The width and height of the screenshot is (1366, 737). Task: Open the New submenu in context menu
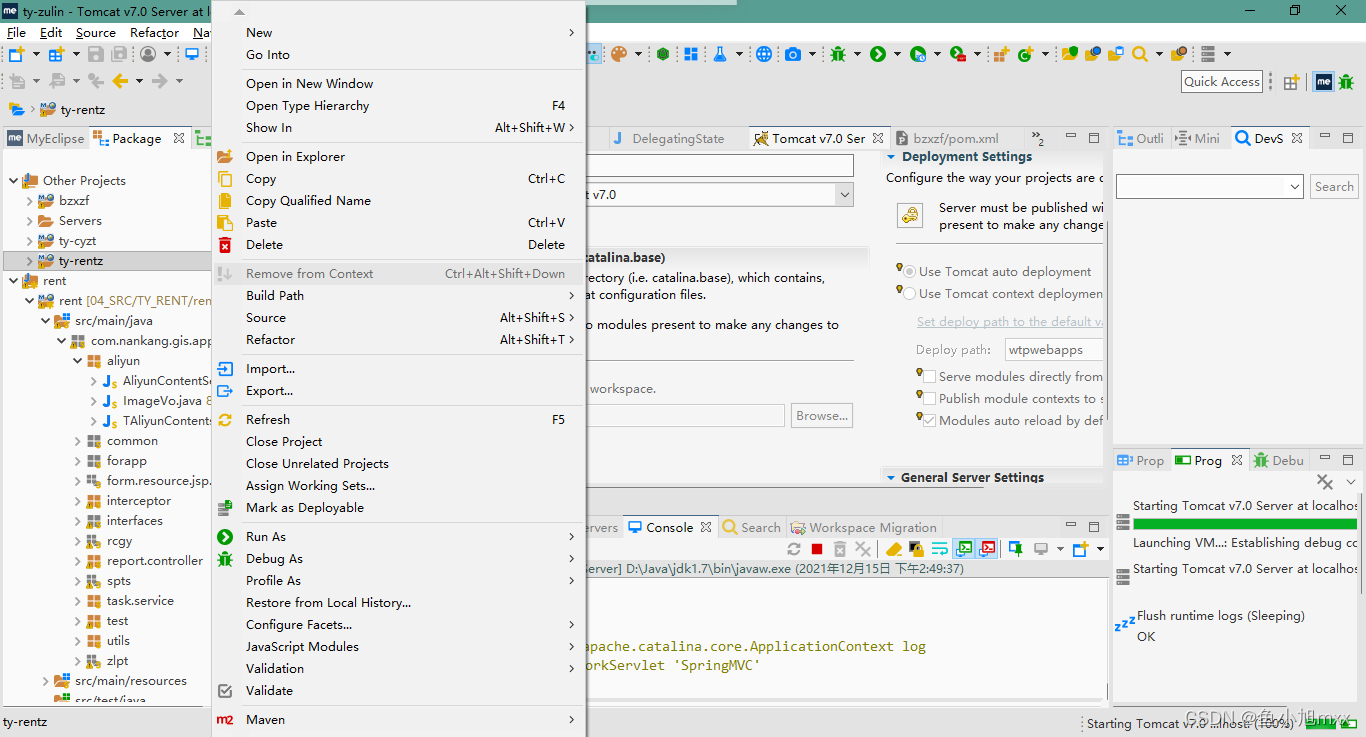[x=398, y=32]
